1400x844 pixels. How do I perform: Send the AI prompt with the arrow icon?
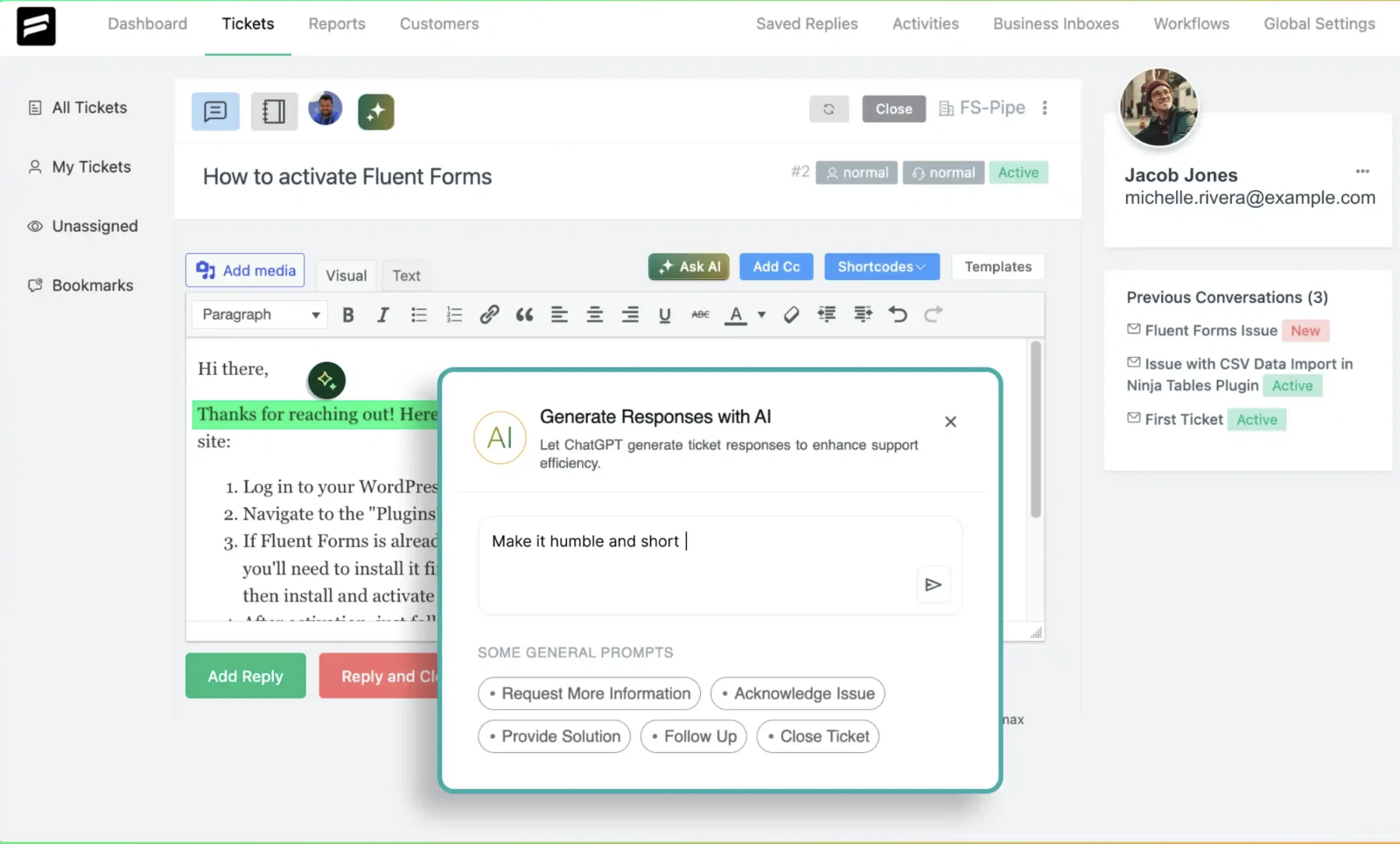[x=933, y=585]
